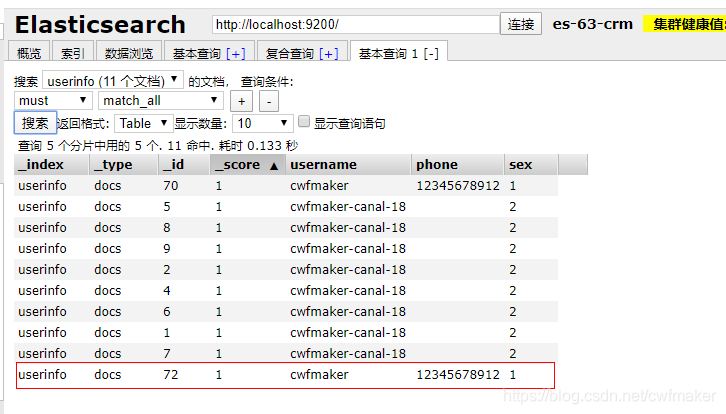This screenshot has height=414, width=726.
Task: Sort by the phone column header
Action: coord(457,164)
